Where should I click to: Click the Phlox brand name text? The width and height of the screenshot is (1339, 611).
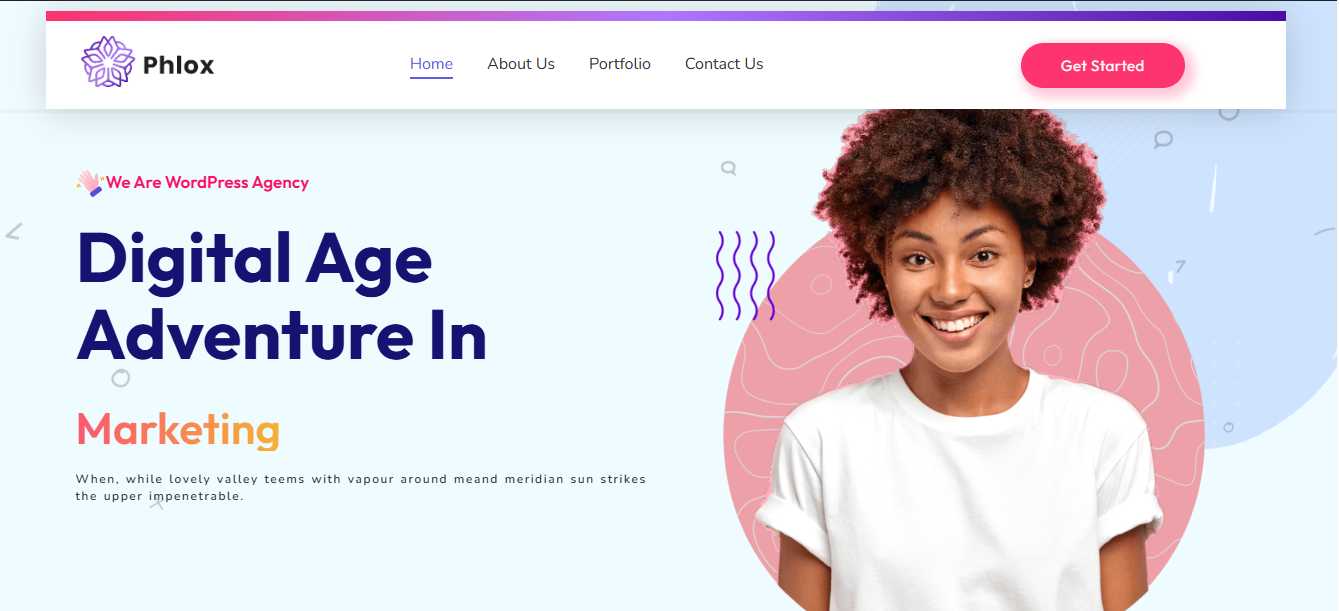coord(179,65)
